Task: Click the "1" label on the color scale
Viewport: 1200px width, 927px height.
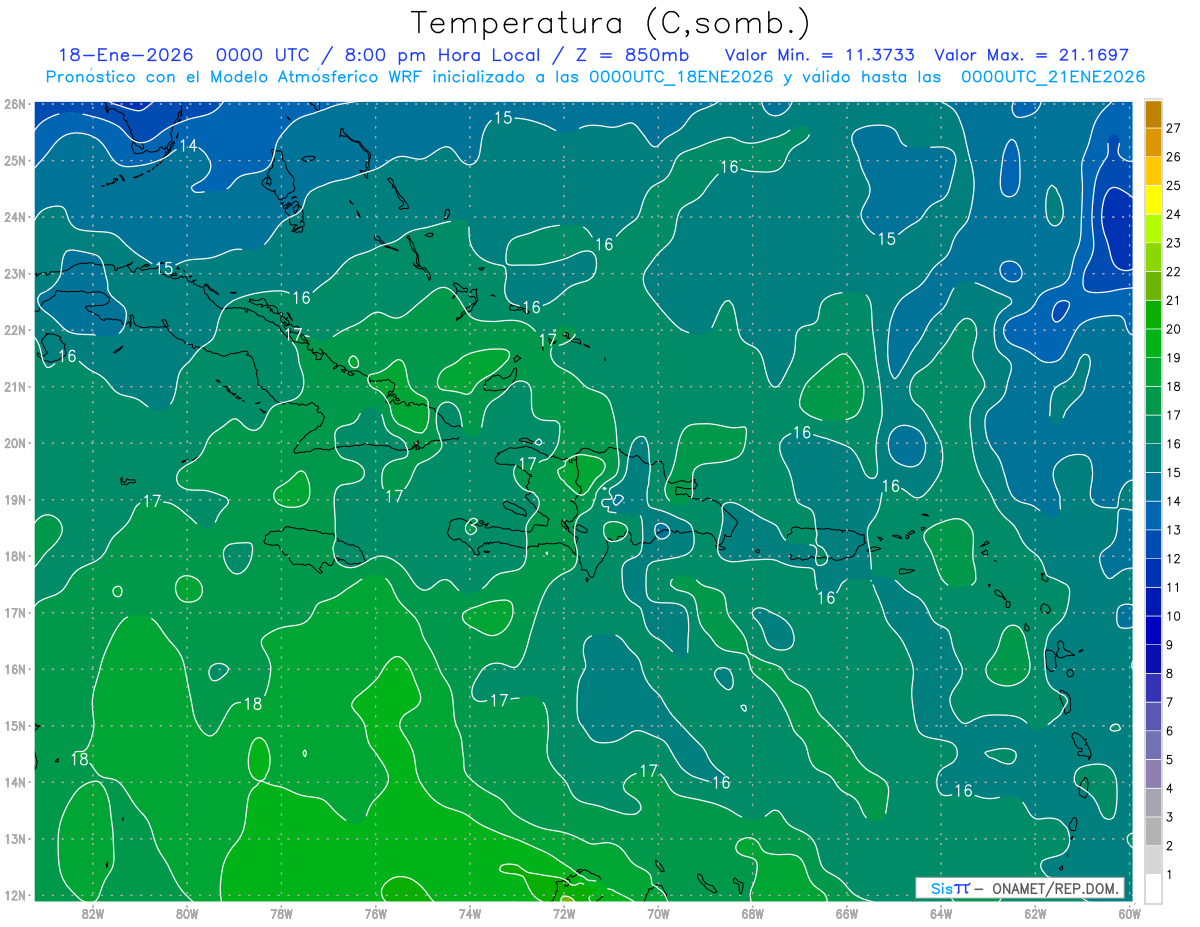Action: point(1169,875)
